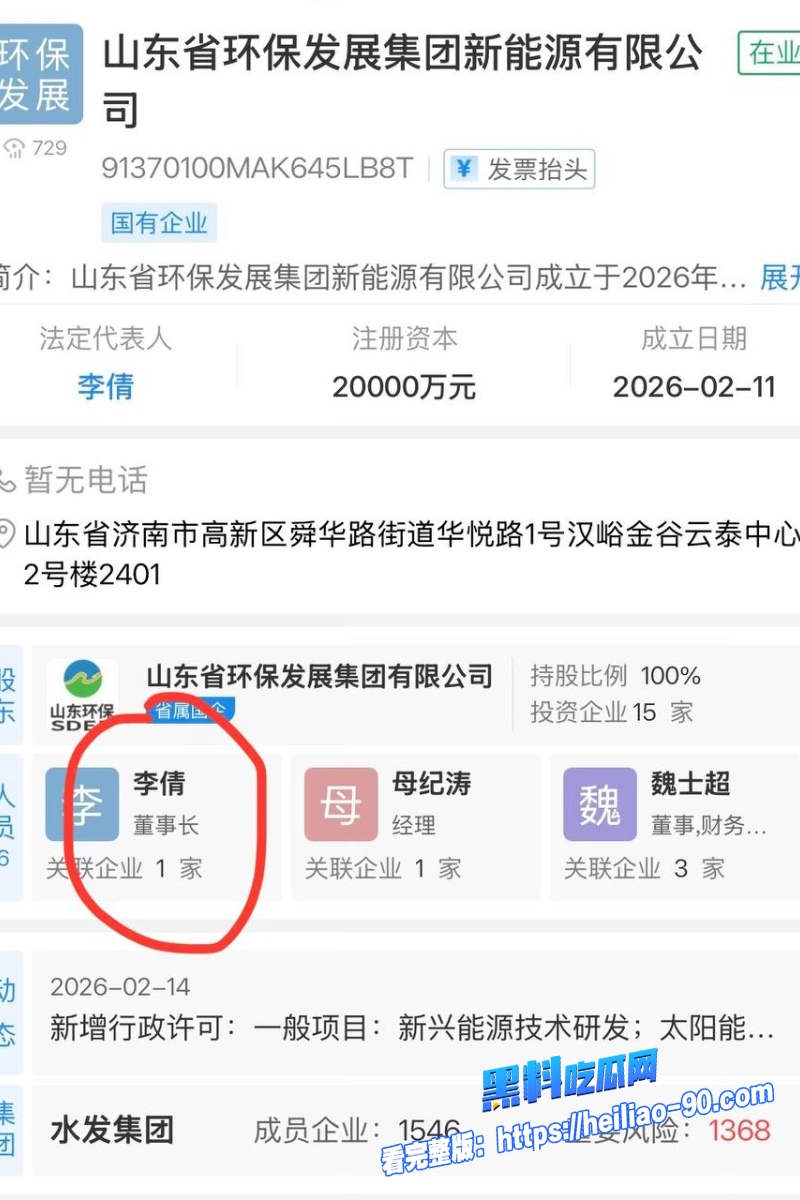Open 新增行政许可 news item
The width and height of the screenshot is (800, 1200).
pyautogui.click(x=412, y=1027)
